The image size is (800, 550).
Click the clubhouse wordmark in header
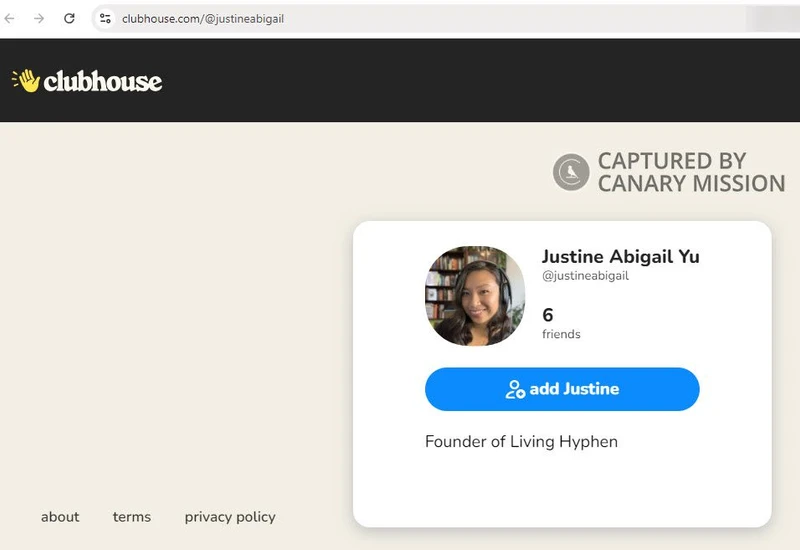click(x=103, y=81)
